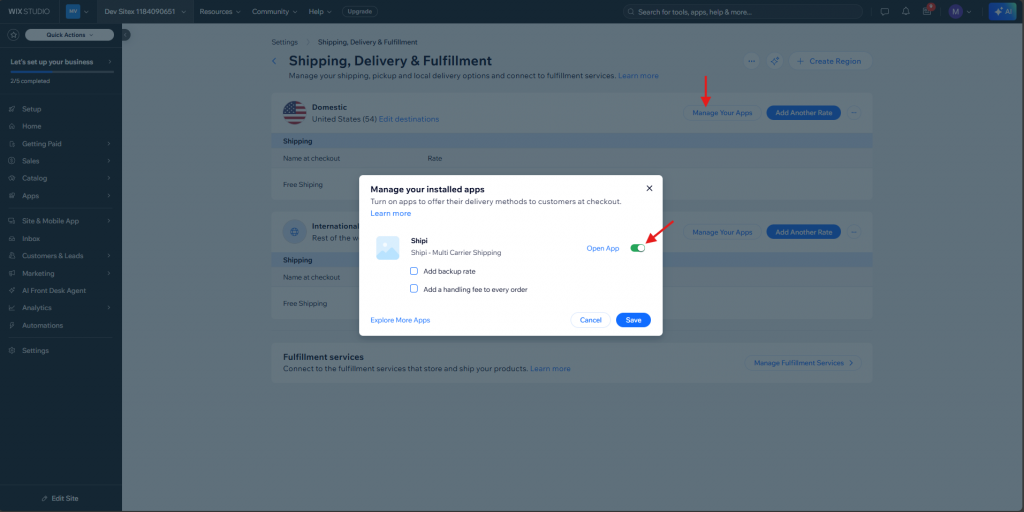The width and height of the screenshot is (1024, 512).
Task: Click the notifications bell icon
Action: coord(906,12)
